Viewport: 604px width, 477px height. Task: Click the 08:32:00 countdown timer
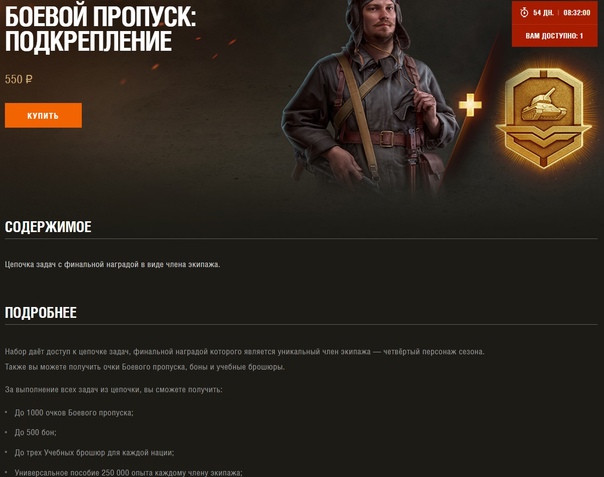577,13
